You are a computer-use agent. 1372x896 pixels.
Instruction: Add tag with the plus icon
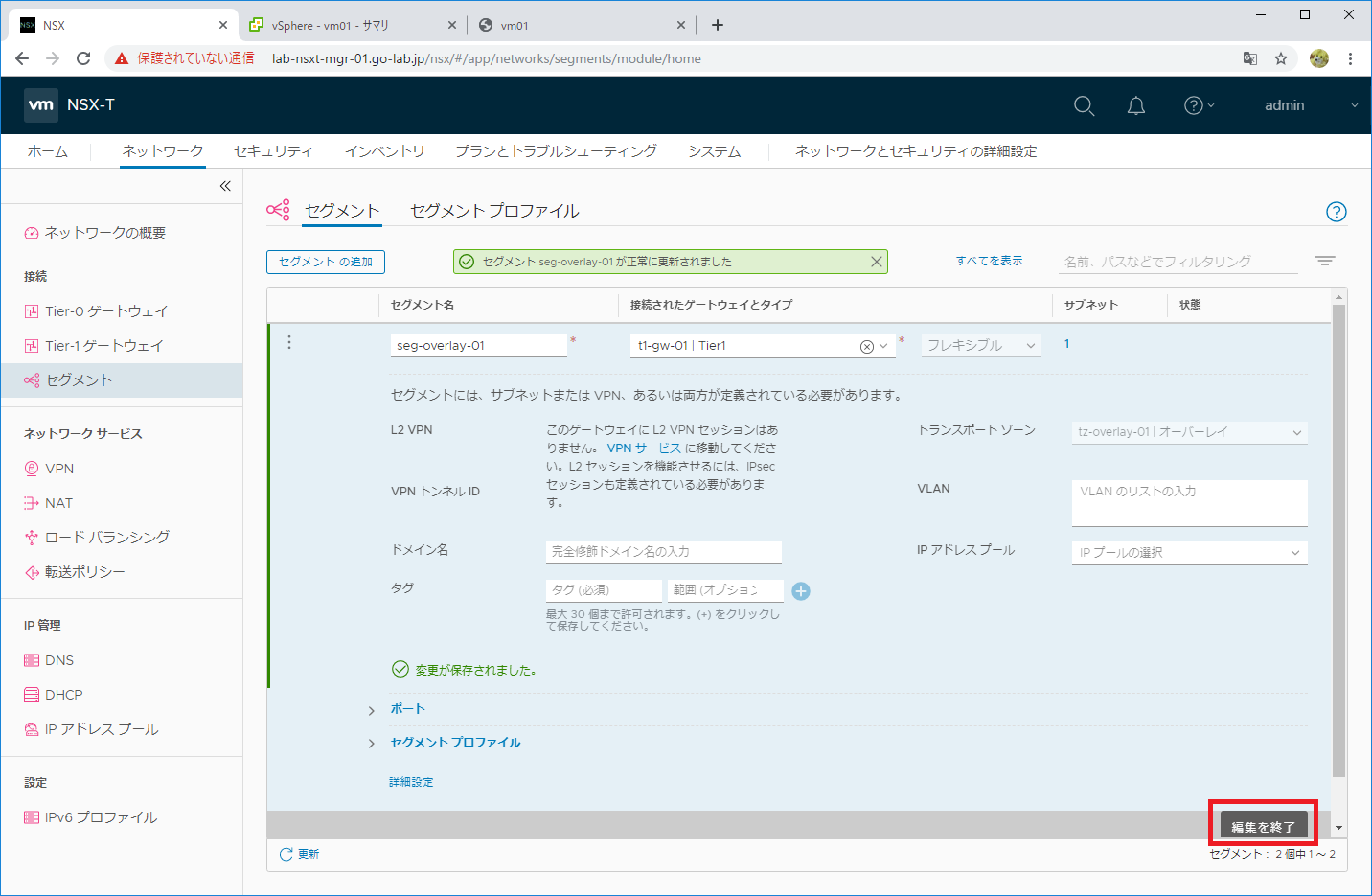coord(801,591)
